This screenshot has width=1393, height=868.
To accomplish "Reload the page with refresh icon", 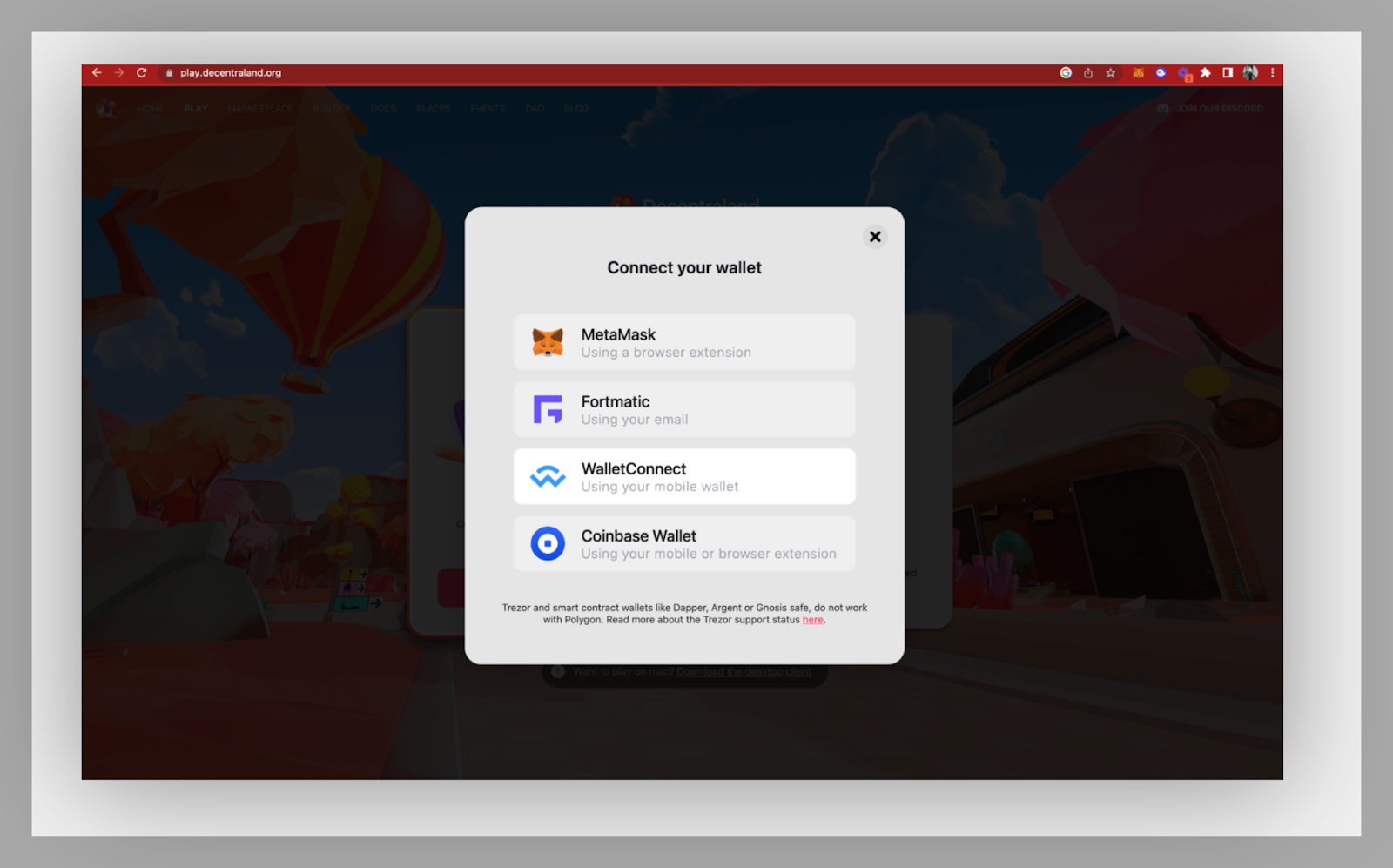I will [141, 73].
